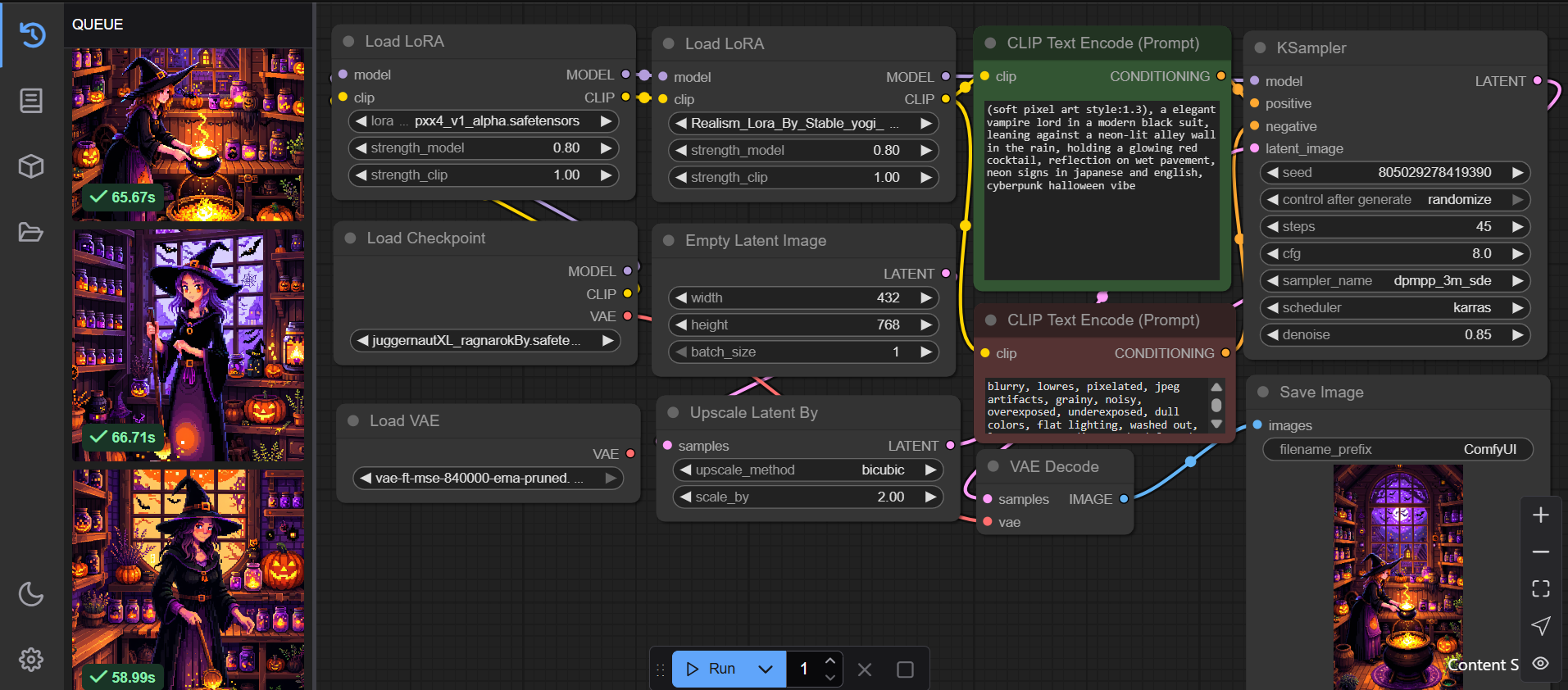This screenshot has height=690, width=1568.
Task: Click the Run button
Action: 711,670
